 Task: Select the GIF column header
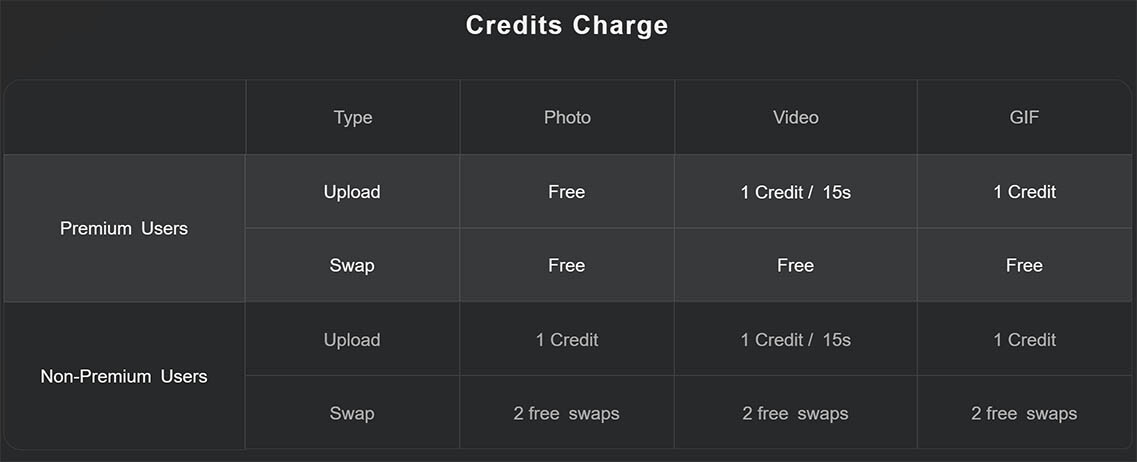coord(1024,117)
